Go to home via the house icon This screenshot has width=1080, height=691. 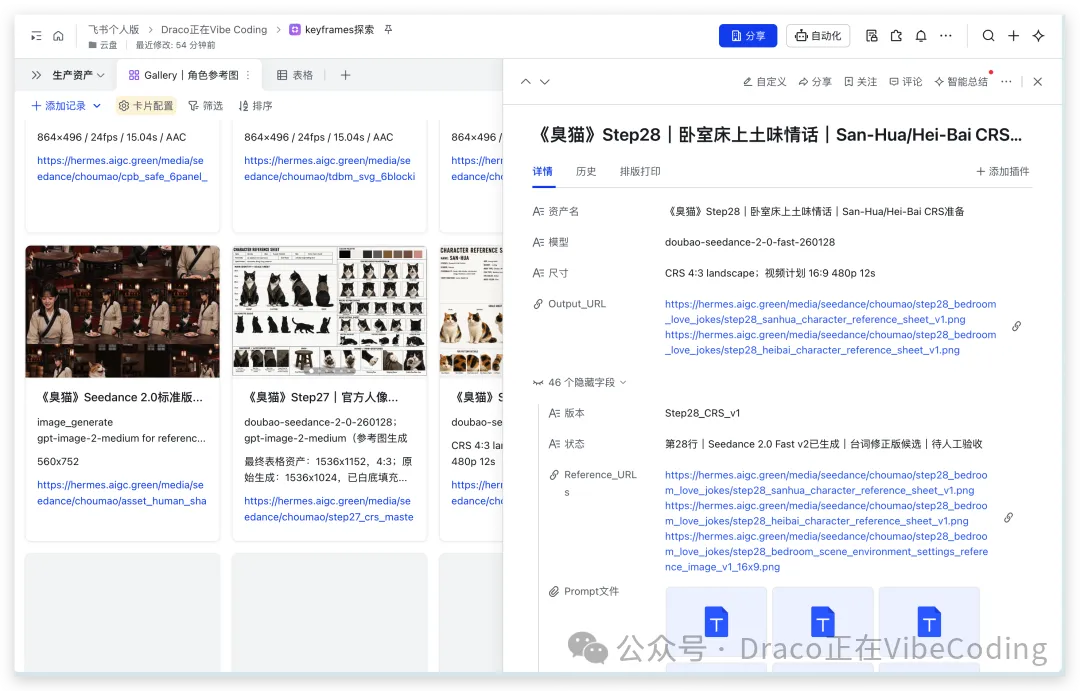coord(59,36)
